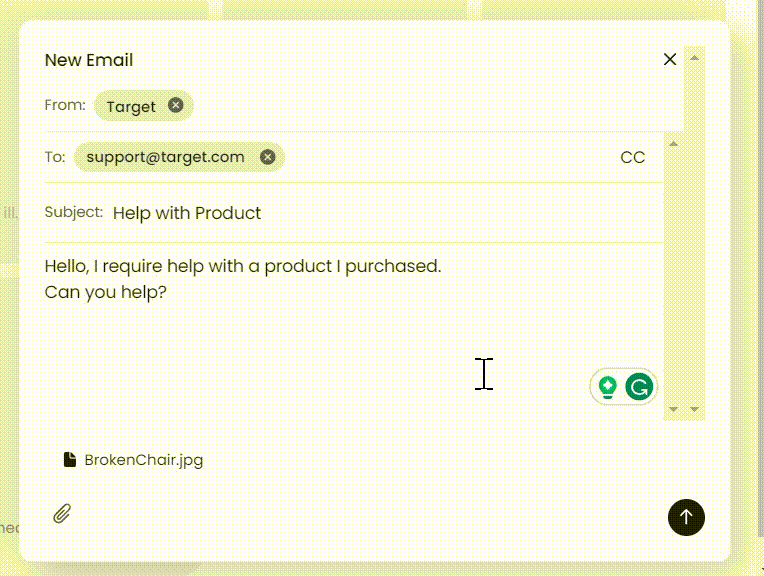Remove the Target sender chip
This screenshot has height=576, width=764.
pos(176,105)
